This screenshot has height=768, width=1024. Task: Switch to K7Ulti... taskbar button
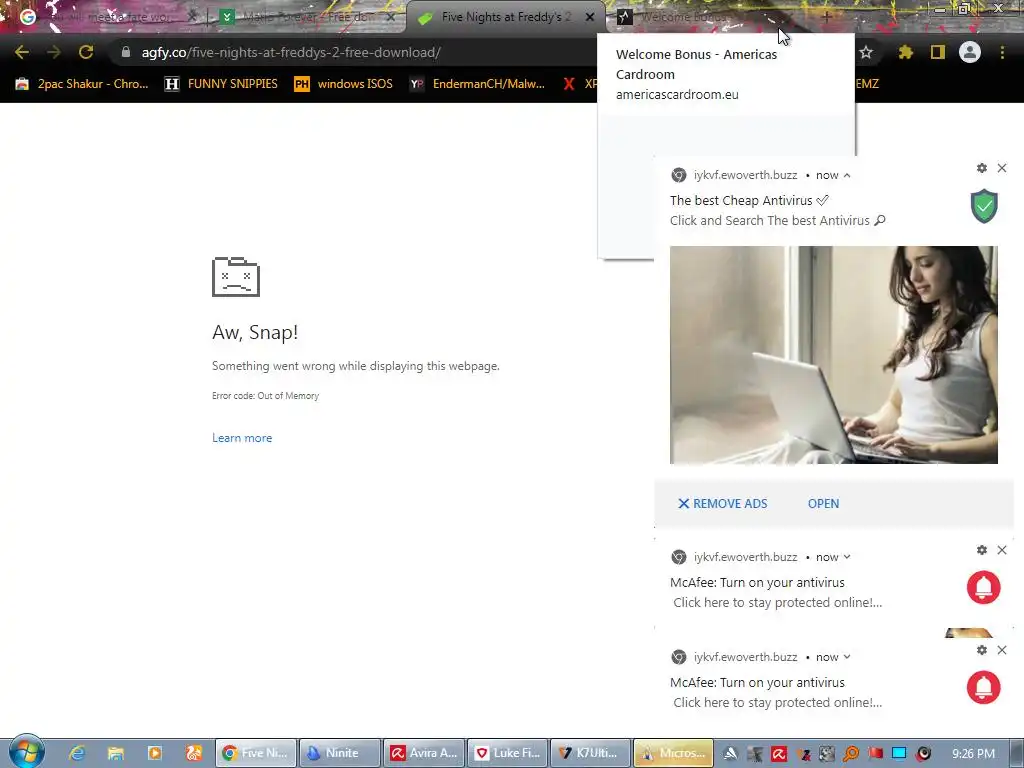pyautogui.click(x=591, y=753)
